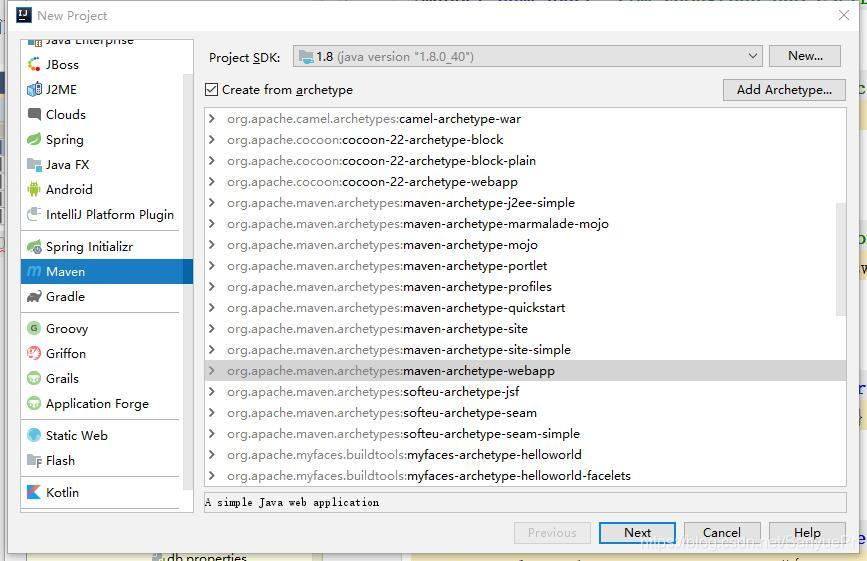This screenshot has height=561, width=867.
Task: Click the Maven m icon
Action: [34, 271]
